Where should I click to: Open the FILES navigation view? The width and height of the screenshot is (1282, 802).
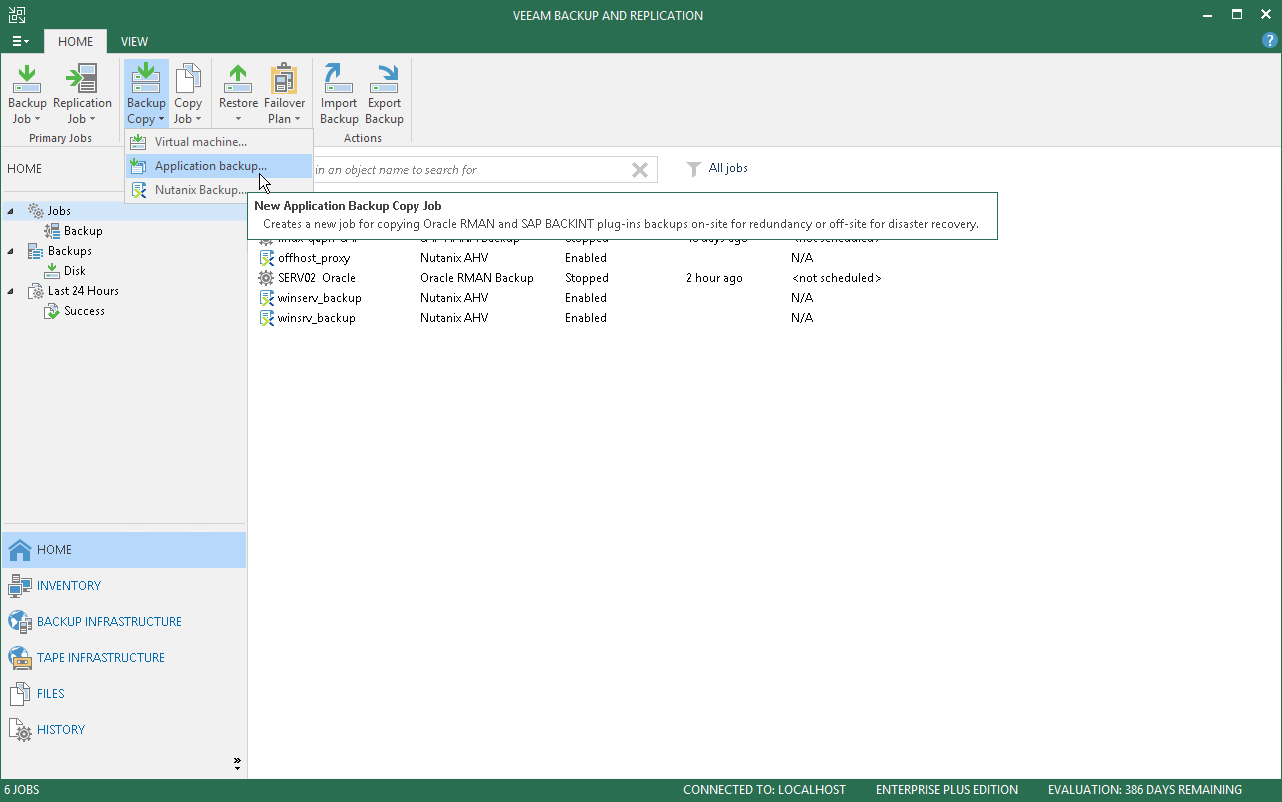(123, 694)
